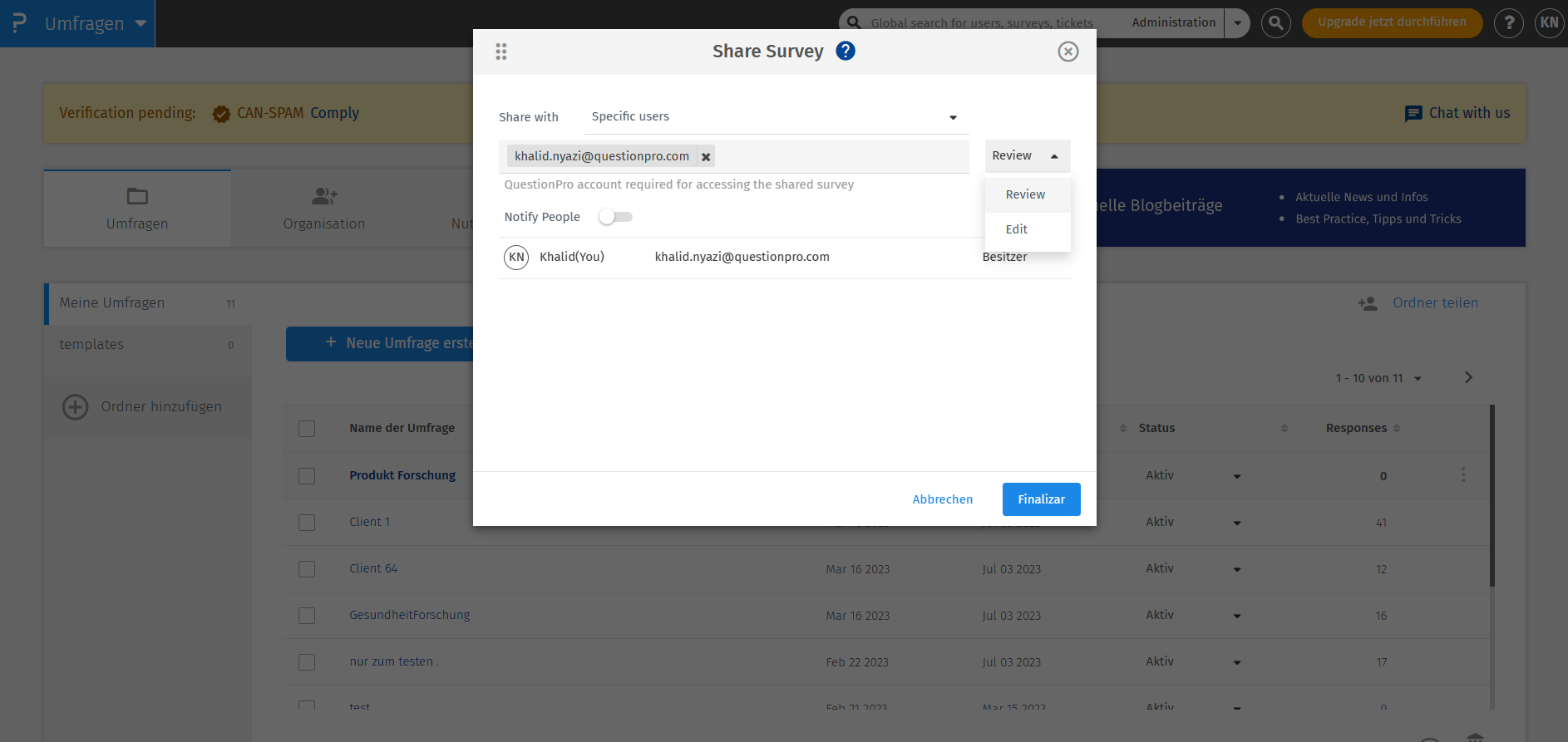
Task: Click the Comply link
Action: point(335,113)
